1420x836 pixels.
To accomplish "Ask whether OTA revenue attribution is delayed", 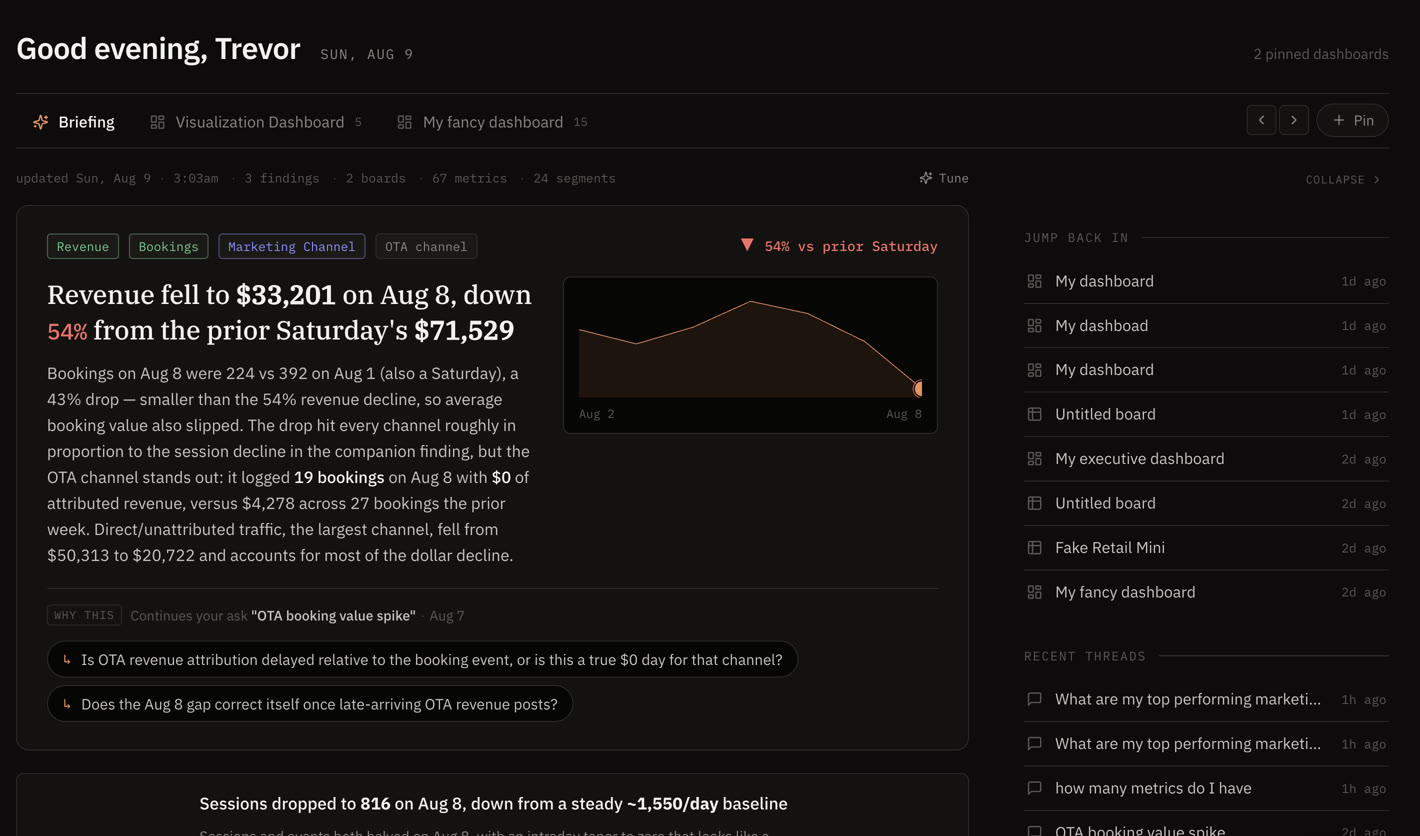I will point(422,659).
